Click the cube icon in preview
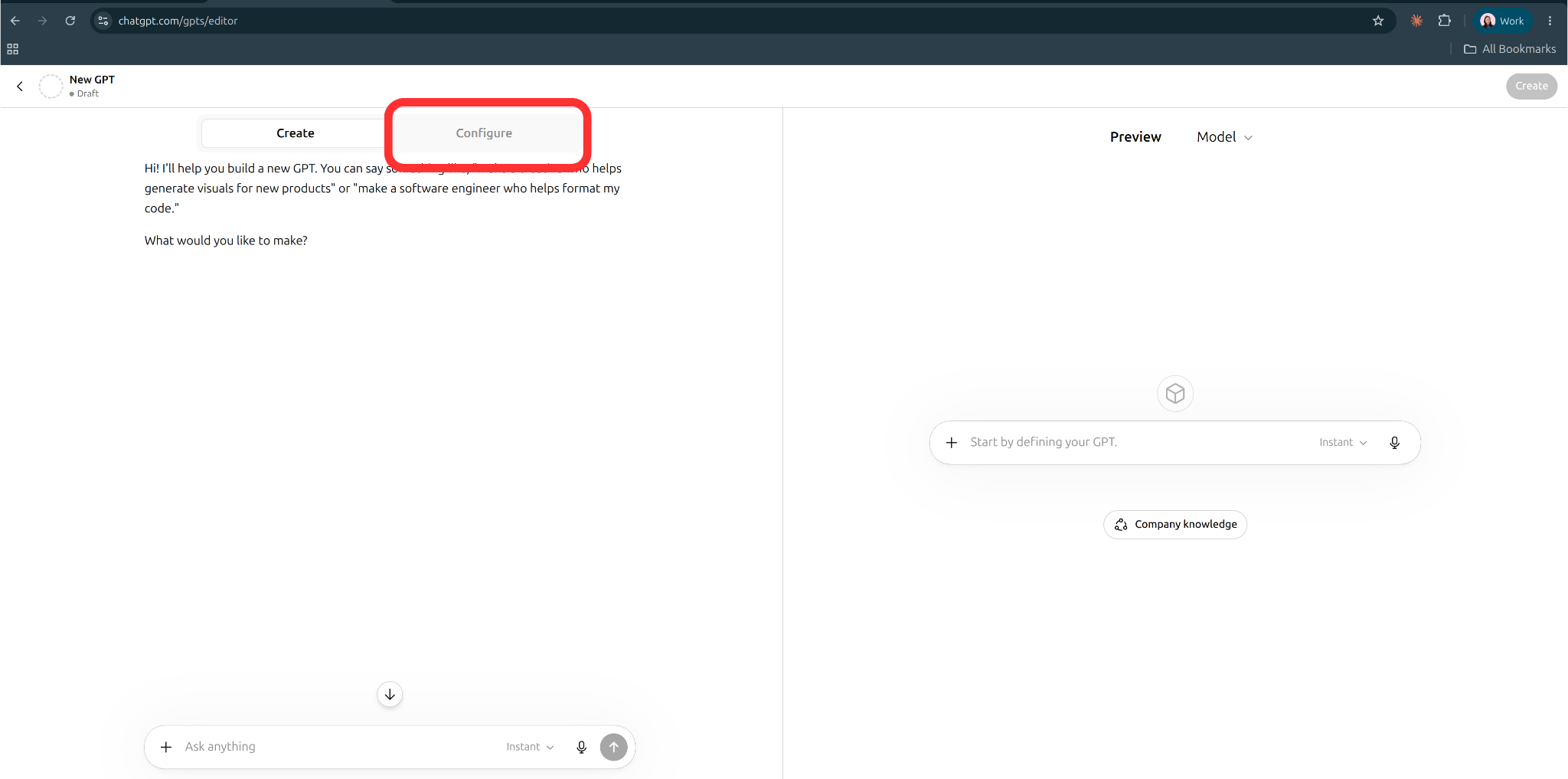The height and width of the screenshot is (779, 1568). (x=1175, y=394)
